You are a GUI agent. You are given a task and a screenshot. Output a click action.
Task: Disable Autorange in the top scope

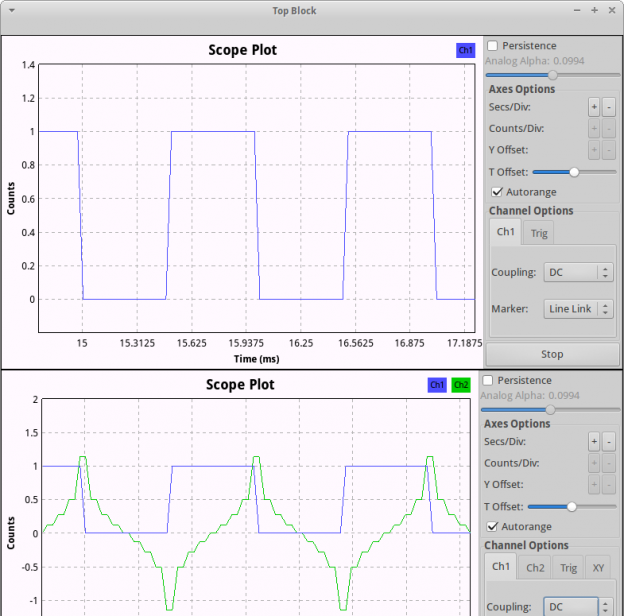(497, 192)
